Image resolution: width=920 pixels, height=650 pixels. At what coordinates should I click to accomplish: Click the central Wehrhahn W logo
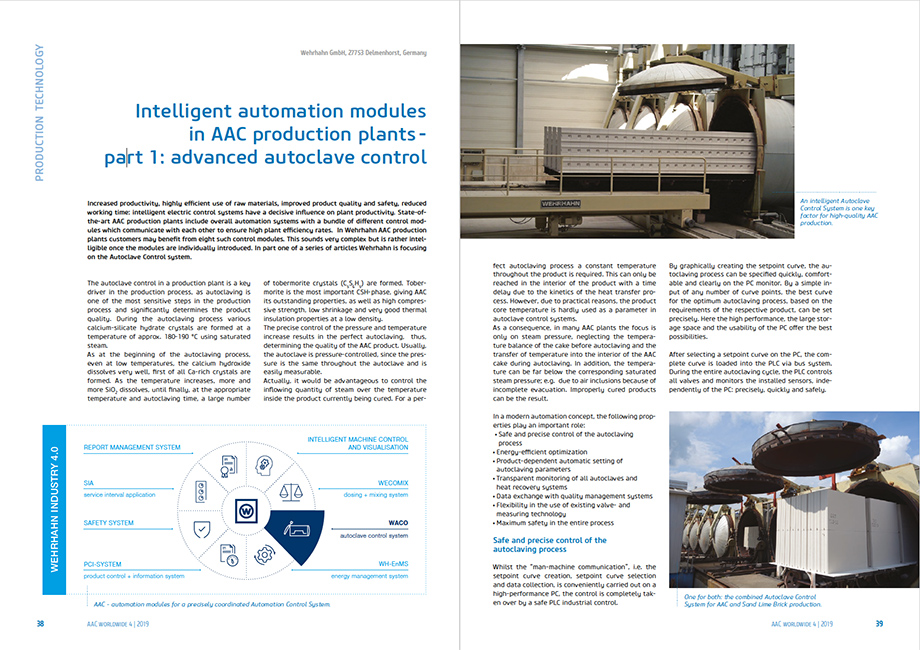pyautogui.click(x=246, y=511)
